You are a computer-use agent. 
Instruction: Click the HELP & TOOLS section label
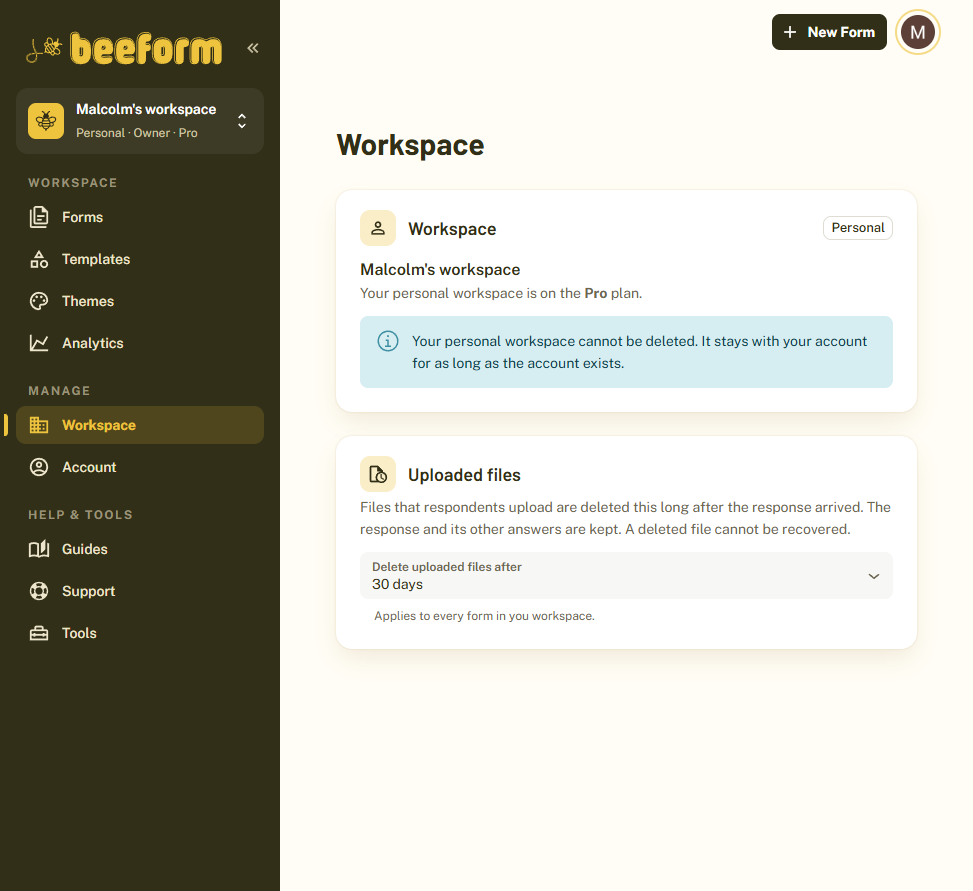(x=80, y=515)
